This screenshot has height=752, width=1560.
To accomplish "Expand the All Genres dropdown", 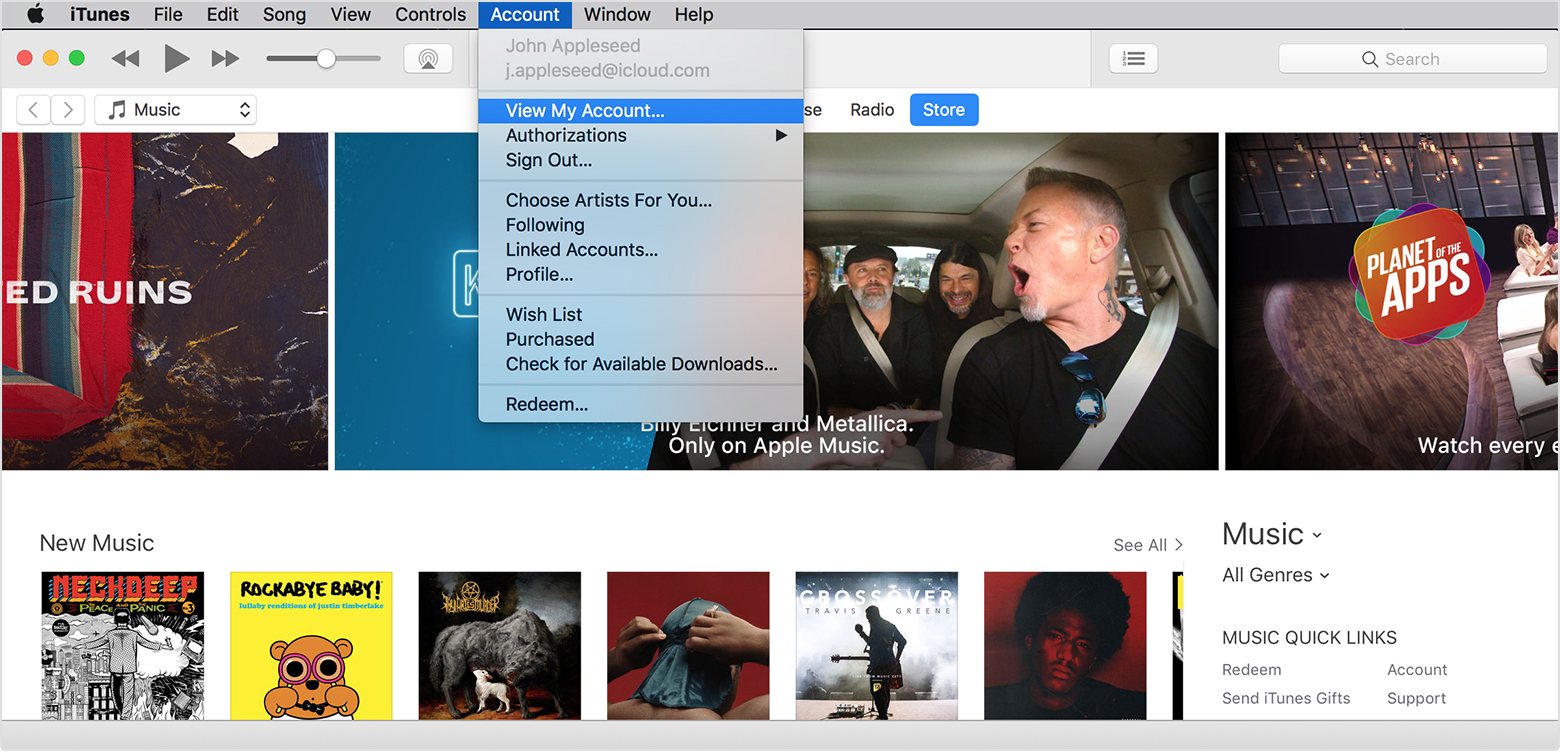I will [x=1276, y=575].
